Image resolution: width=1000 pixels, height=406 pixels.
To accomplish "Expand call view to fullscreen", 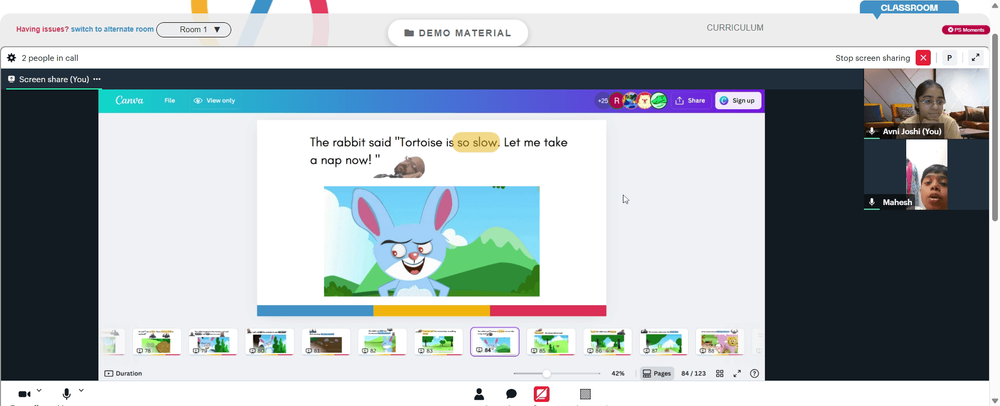I will click(x=975, y=58).
